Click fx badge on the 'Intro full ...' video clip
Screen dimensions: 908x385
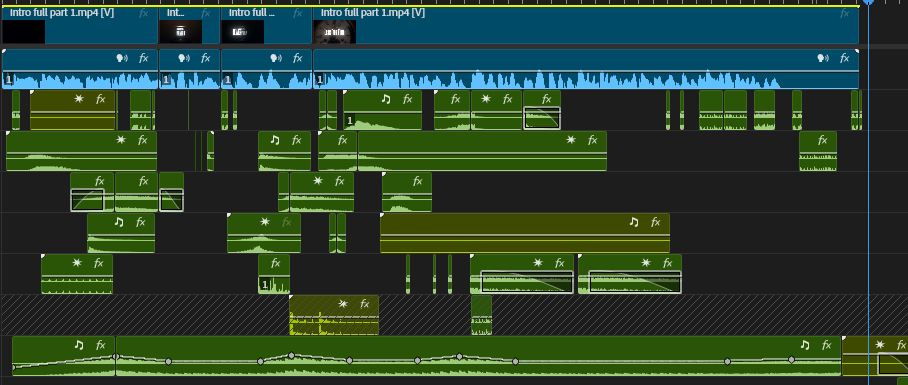pyautogui.click(x=298, y=13)
